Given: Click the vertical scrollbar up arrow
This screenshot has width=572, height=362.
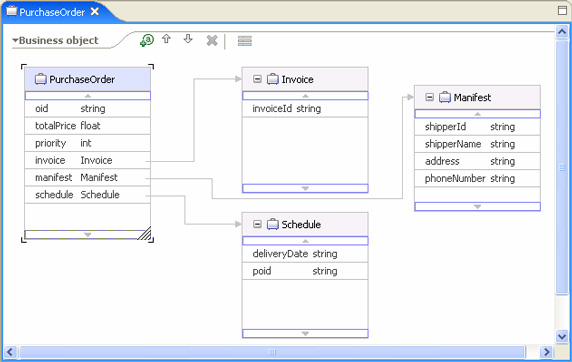Looking at the screenshot, I should [562, 32].
